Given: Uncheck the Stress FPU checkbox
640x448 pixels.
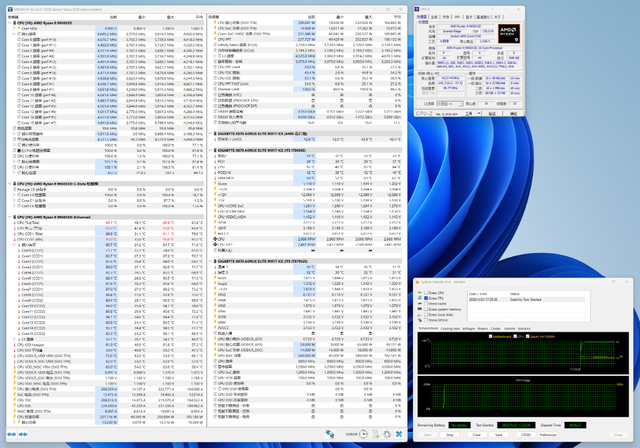Looking at the screenshot, I should 426,298.
